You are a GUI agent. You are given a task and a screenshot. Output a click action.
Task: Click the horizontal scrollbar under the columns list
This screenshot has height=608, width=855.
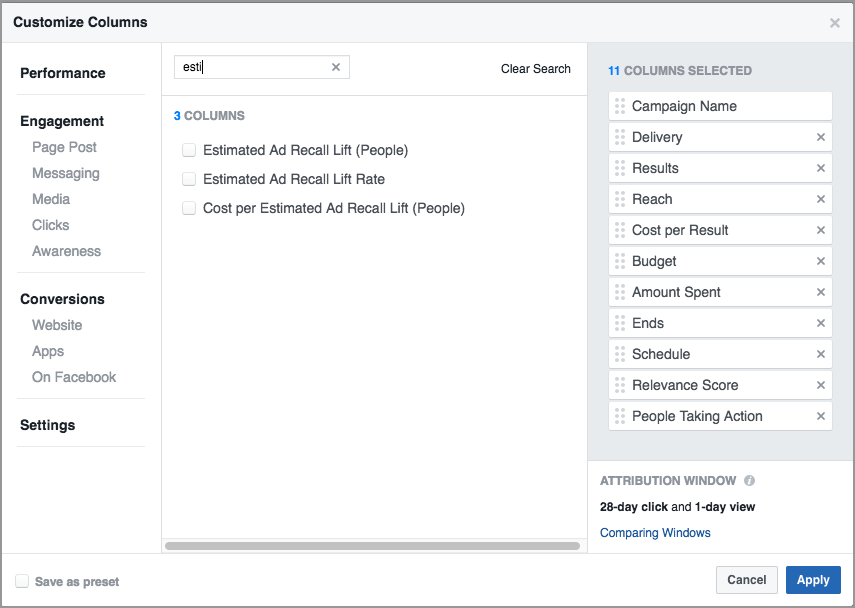point(372,546)
